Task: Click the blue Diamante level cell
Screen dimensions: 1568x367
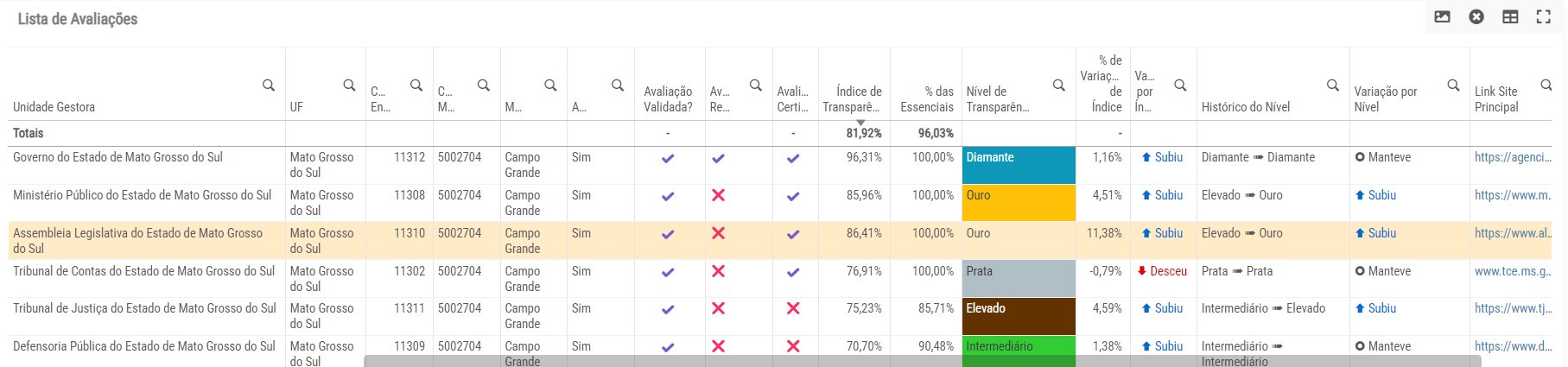Action: [x=1018, y=165]
